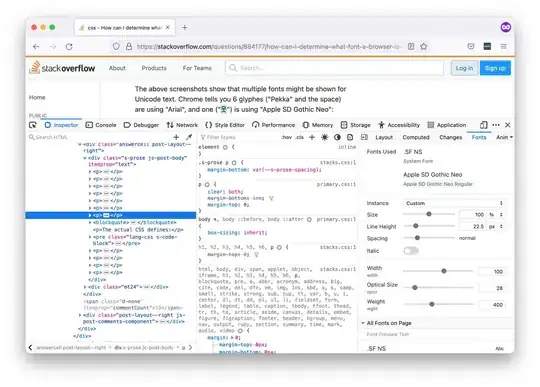This screenshot has width=540, height=387.
Task: Click the font Size slider
Action: coord(429,214)
